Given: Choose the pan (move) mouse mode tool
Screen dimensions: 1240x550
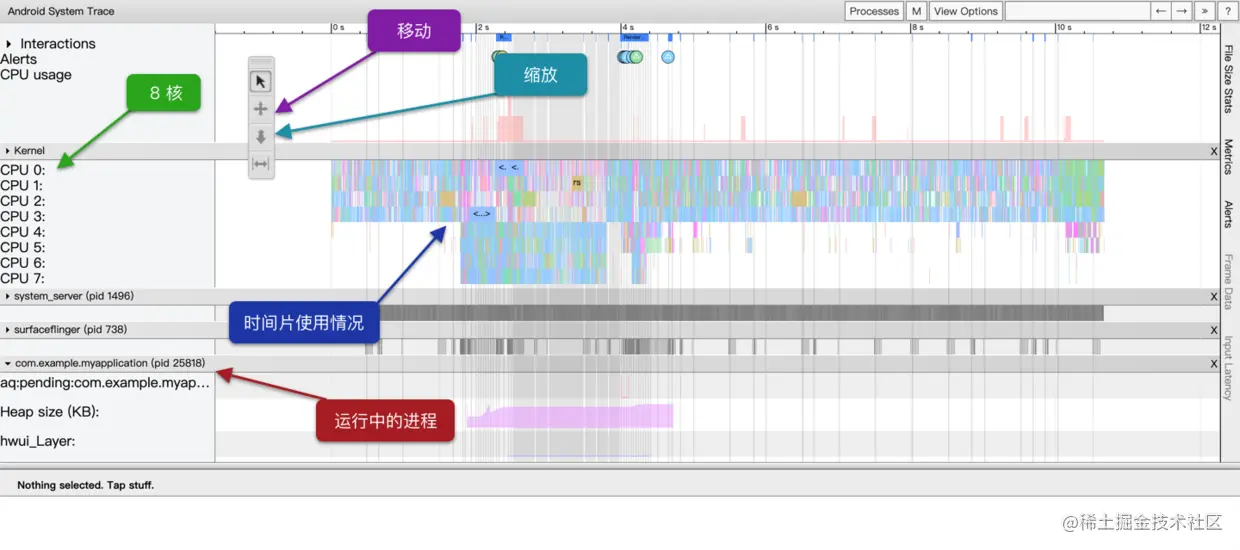Looking at the screenshot, I should (x=261, y=109).
